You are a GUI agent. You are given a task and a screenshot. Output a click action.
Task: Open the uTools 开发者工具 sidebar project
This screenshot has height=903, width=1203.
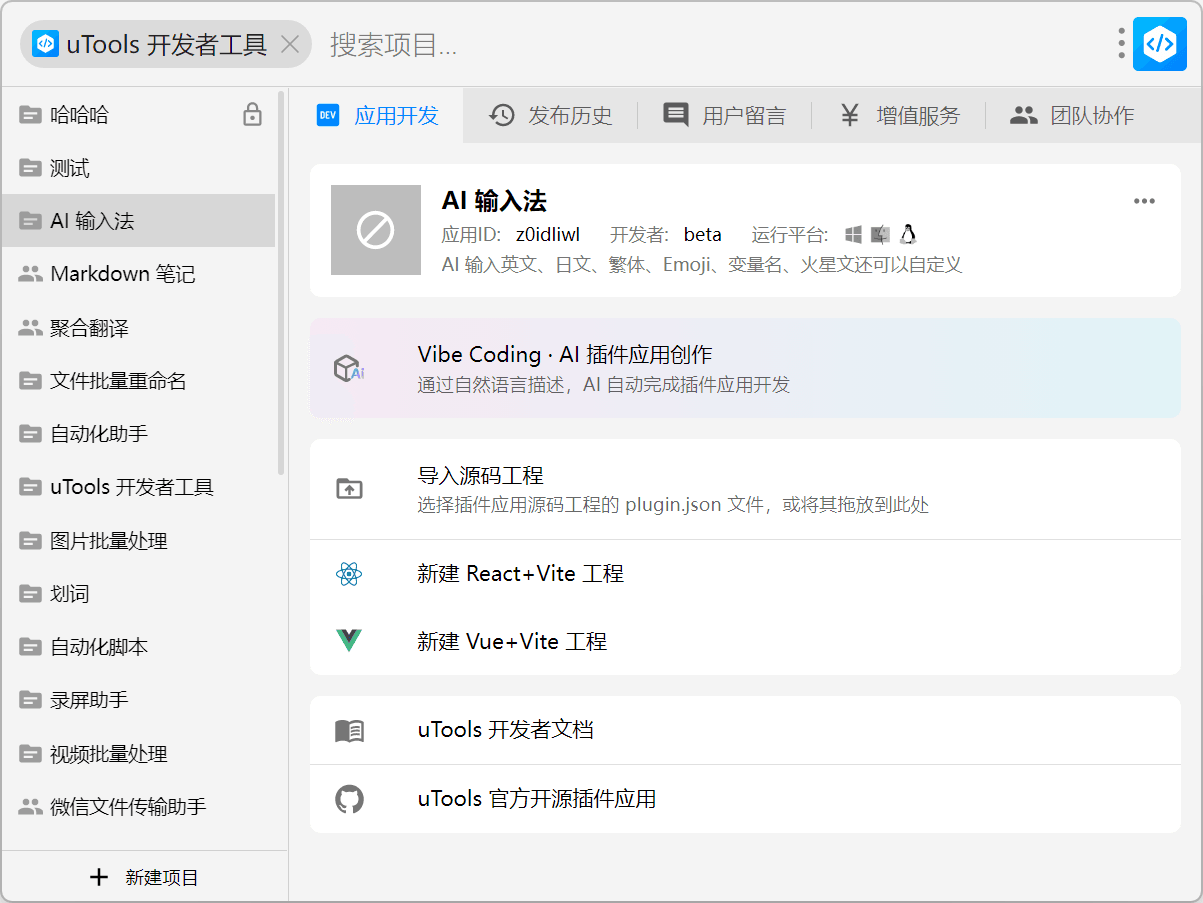coord(138,487)
